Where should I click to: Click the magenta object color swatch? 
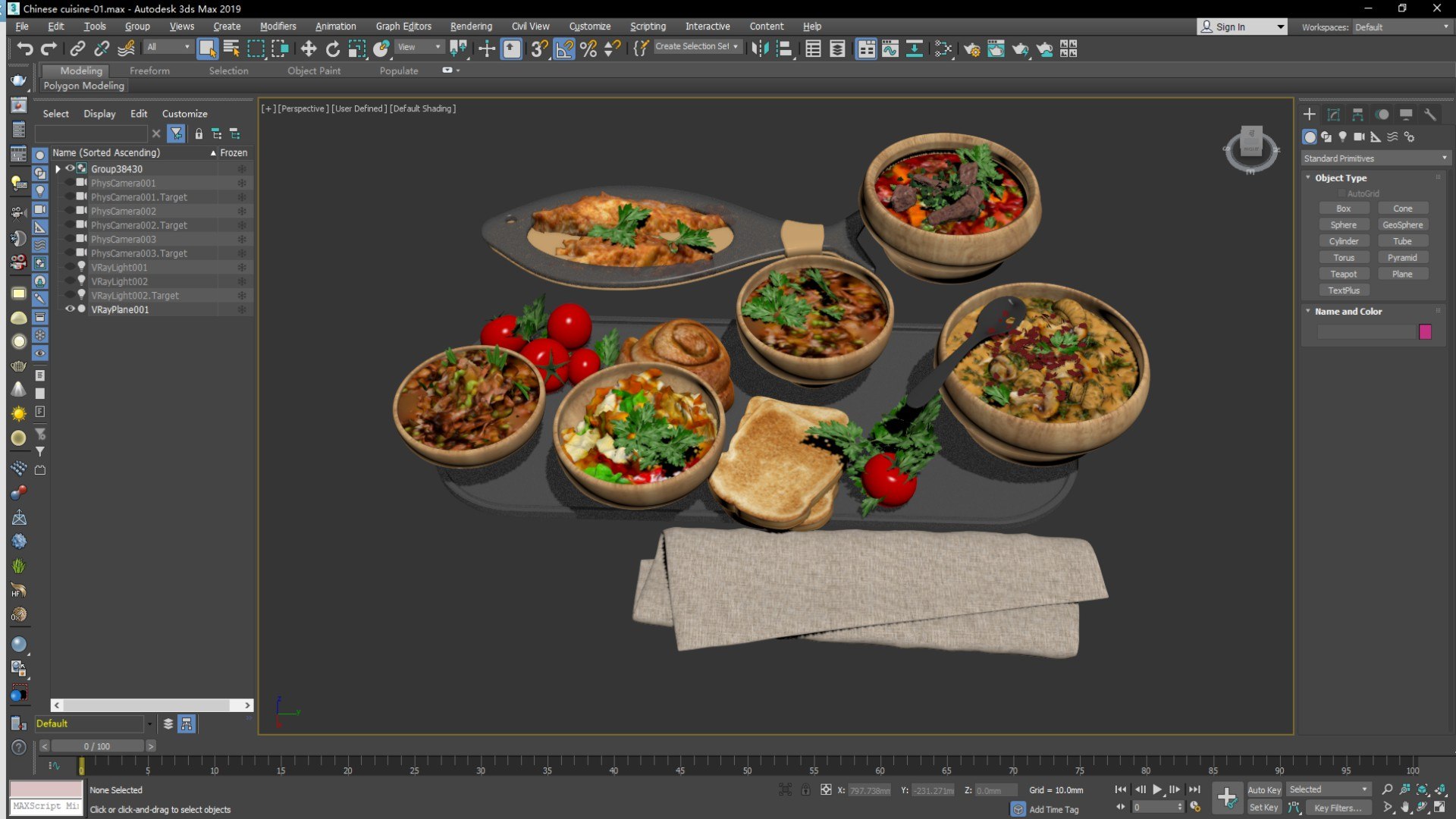coord(1425,331)
